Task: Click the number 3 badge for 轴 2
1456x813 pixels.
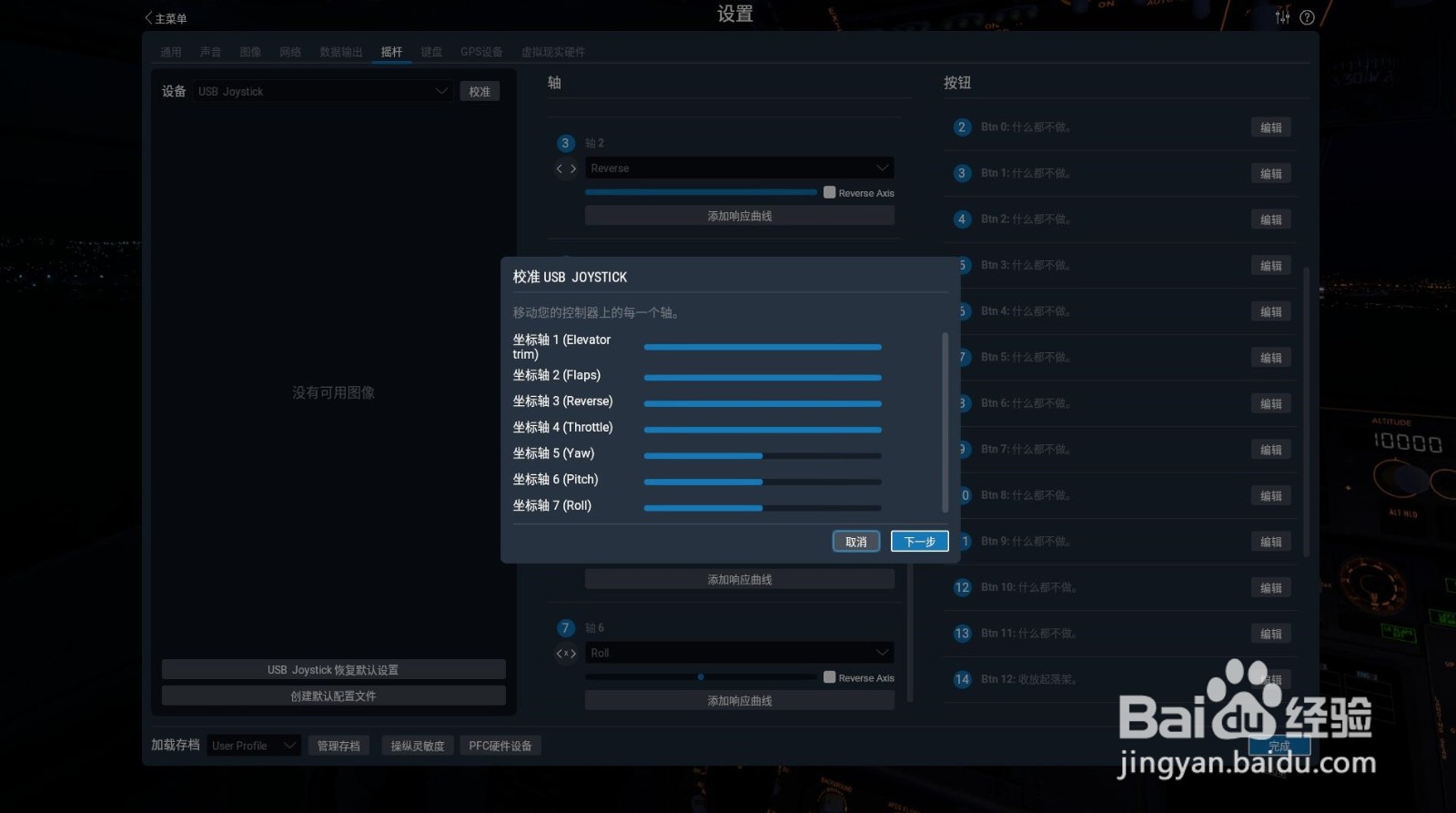Action: point(565,143)
